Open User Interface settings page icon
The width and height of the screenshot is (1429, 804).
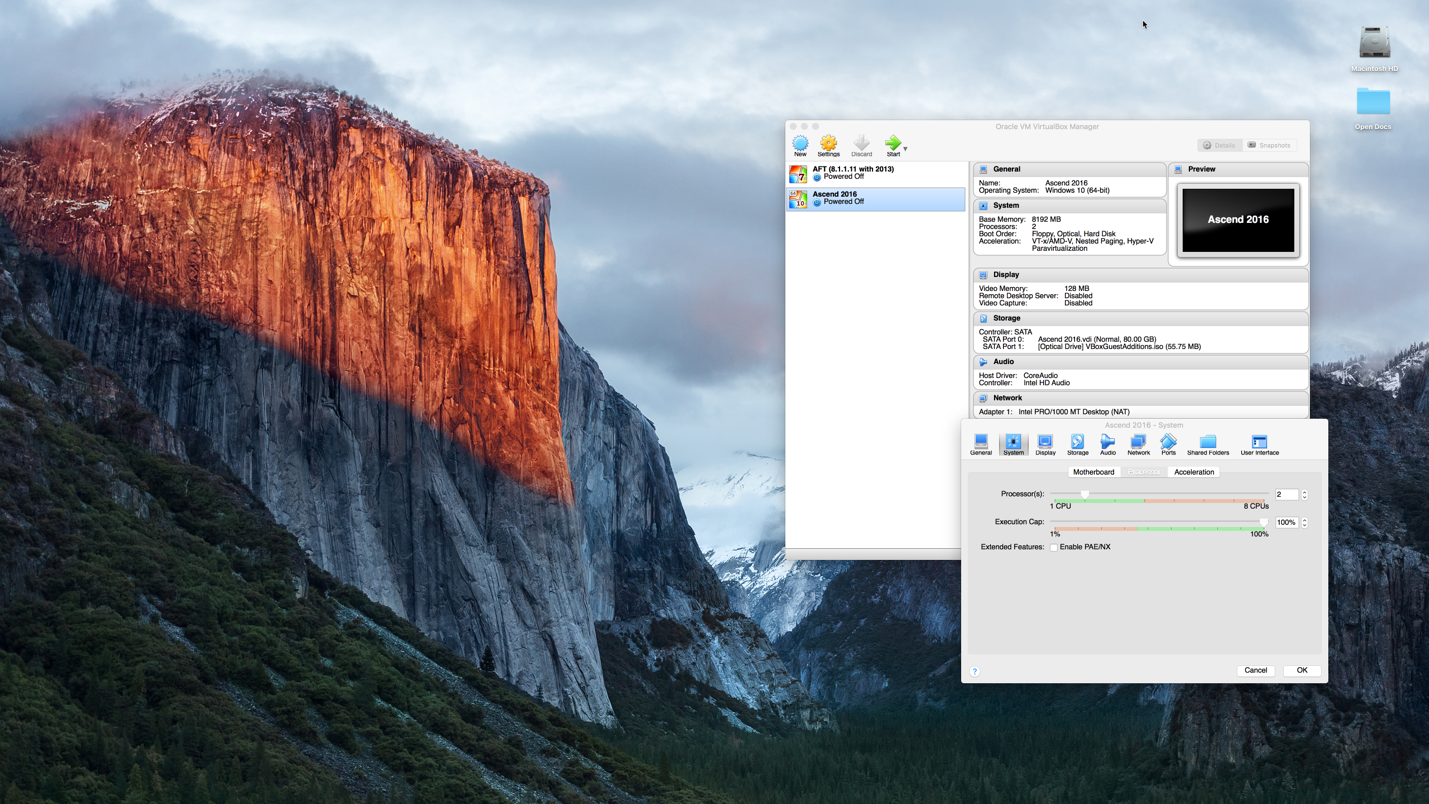pyautogui.click(x=1260, y=445)
